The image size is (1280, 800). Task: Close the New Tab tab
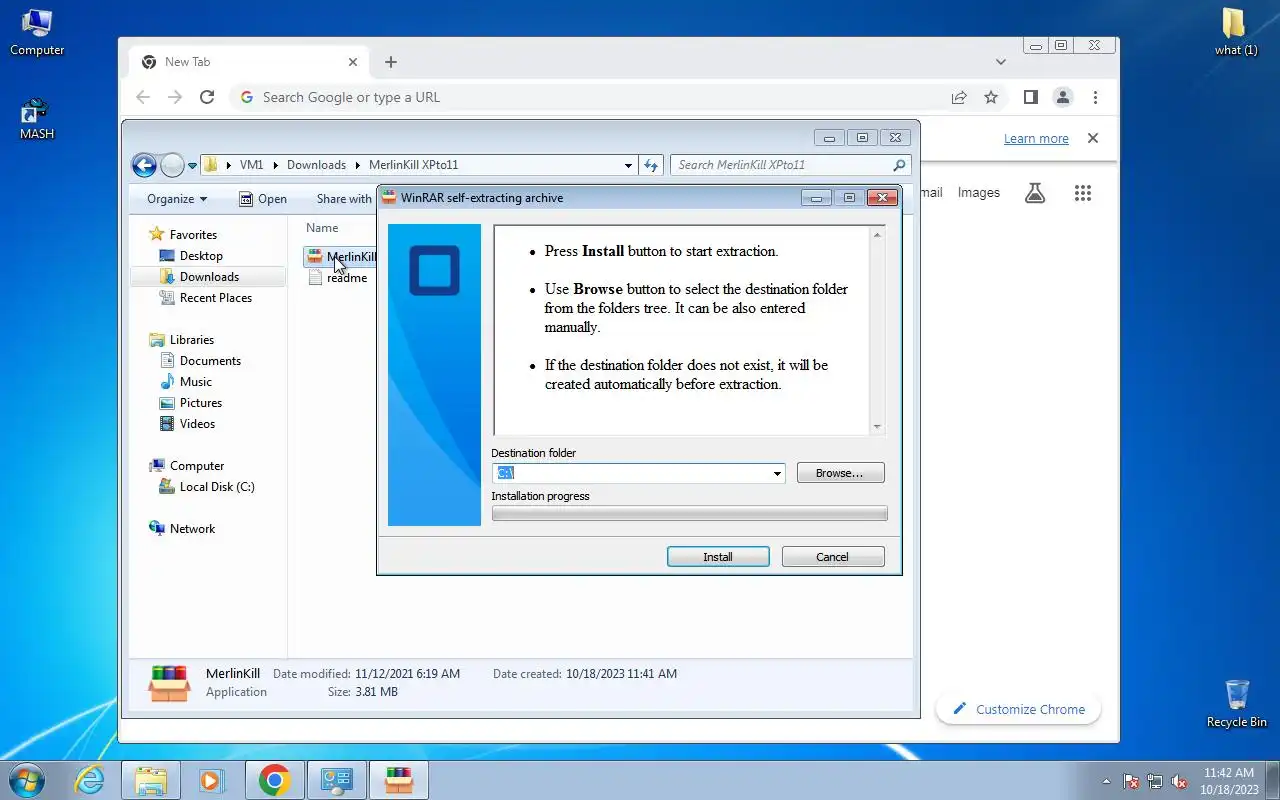pos(353,62)
